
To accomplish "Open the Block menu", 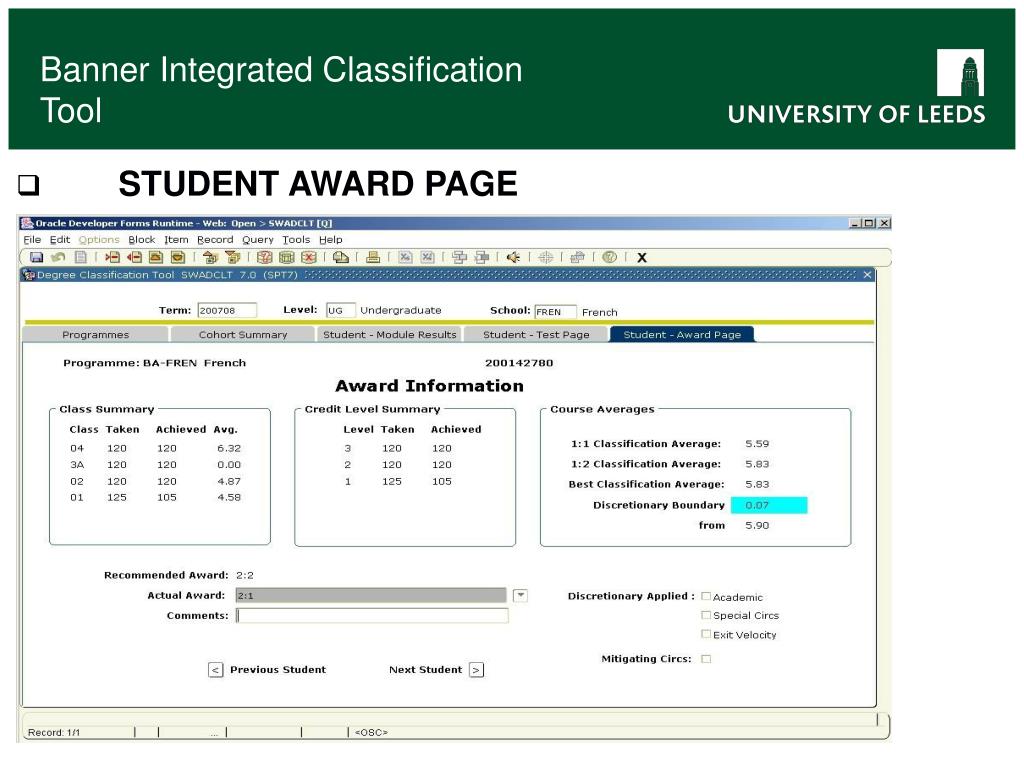I will coord(142,240).
